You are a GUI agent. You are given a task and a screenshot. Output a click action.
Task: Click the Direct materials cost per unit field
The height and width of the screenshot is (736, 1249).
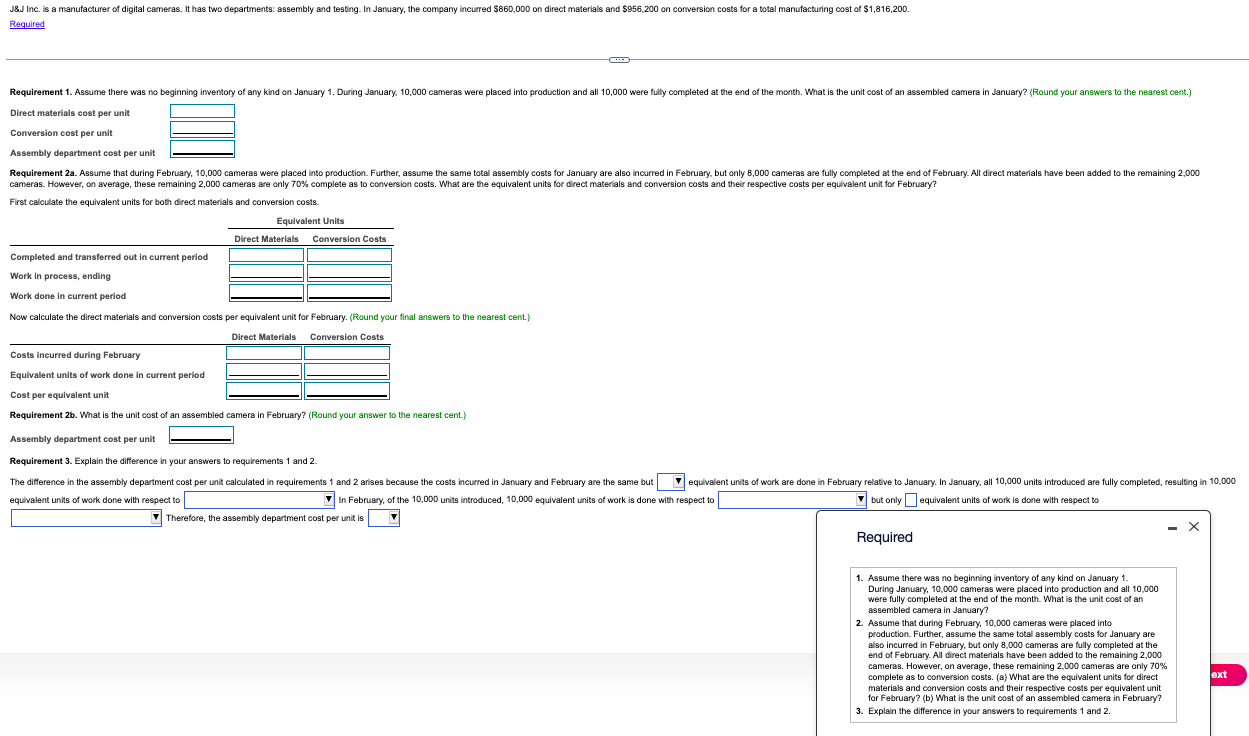pos(202,112)
